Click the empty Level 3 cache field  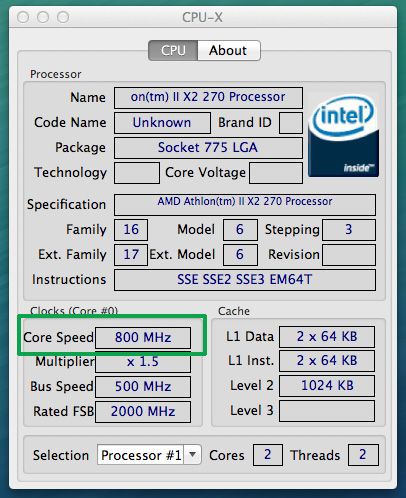(327, 411)
